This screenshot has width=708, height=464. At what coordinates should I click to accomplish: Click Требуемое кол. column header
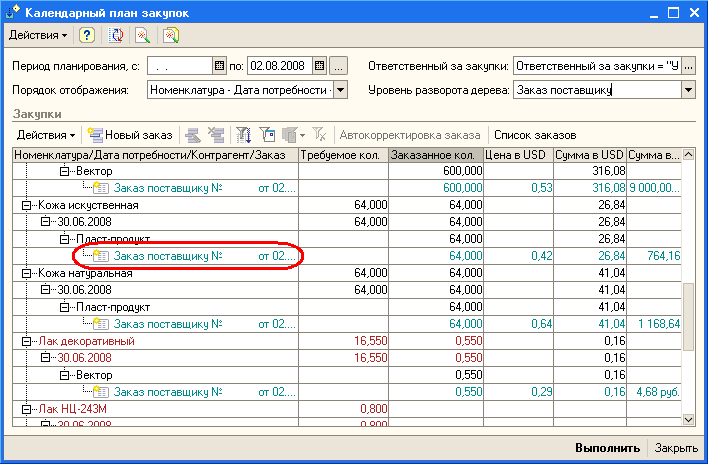343,155
